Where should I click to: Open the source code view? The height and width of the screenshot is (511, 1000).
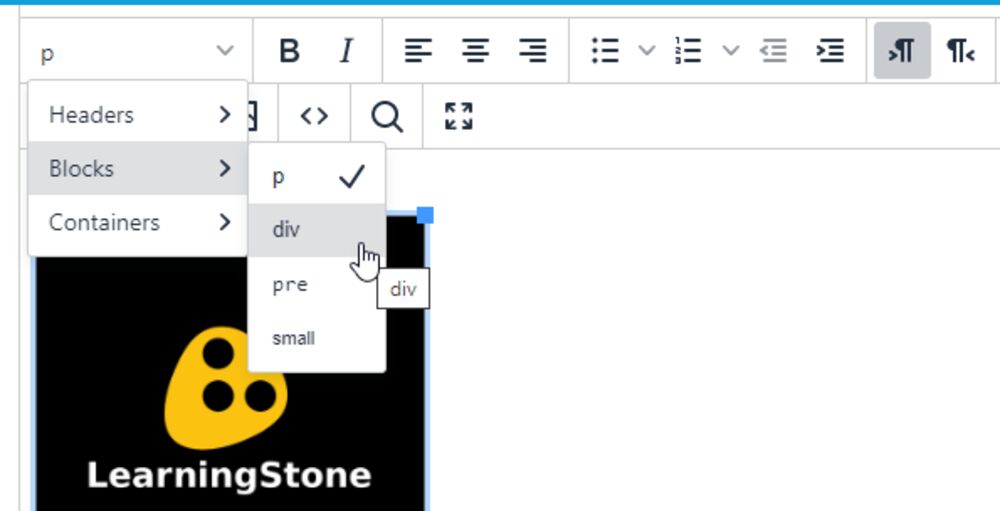coord(314,116)
